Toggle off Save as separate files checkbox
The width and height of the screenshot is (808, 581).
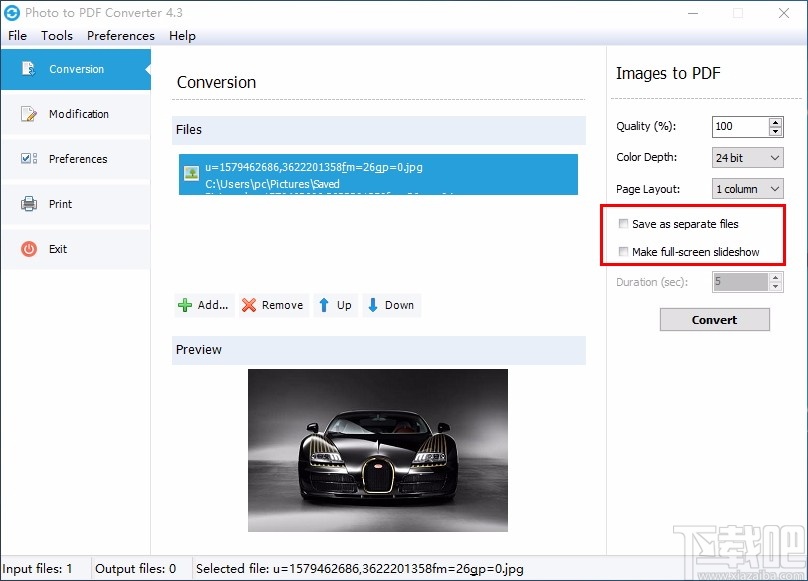coord(623,224)
